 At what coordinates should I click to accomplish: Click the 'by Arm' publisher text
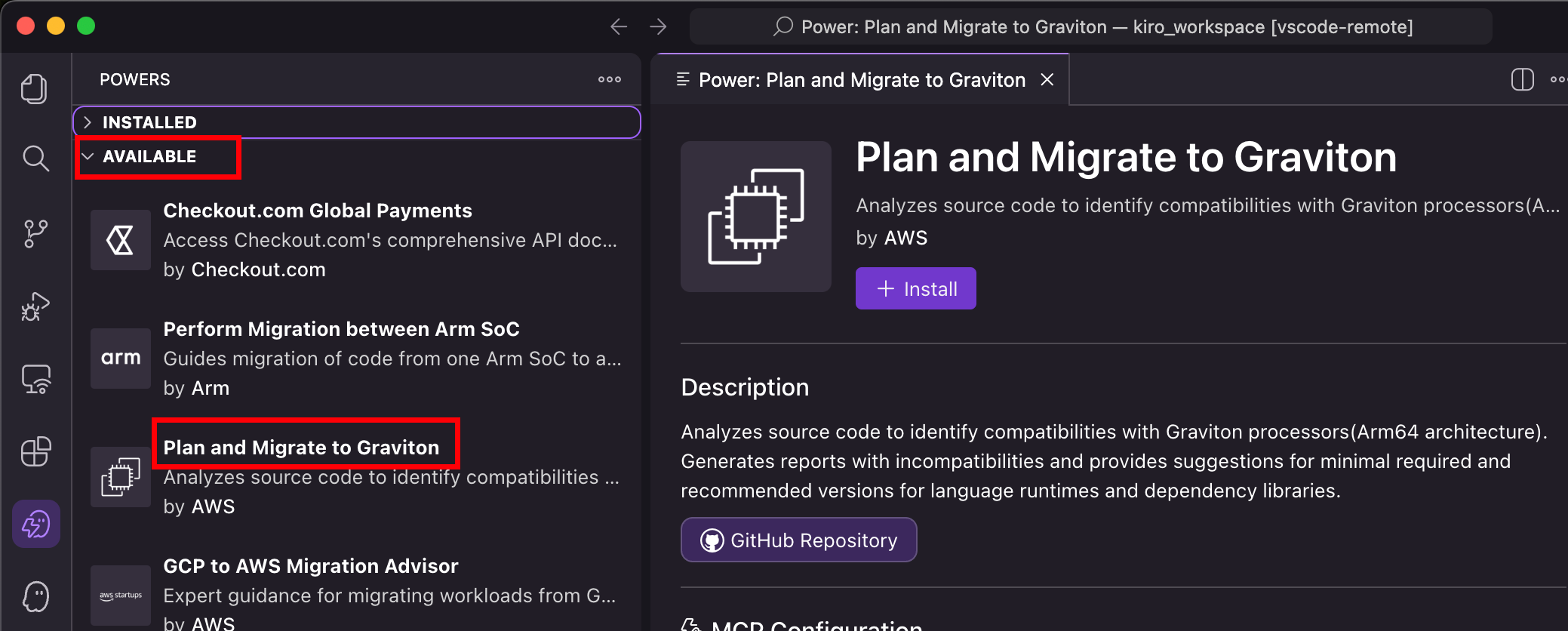click(x=196, y=388)
